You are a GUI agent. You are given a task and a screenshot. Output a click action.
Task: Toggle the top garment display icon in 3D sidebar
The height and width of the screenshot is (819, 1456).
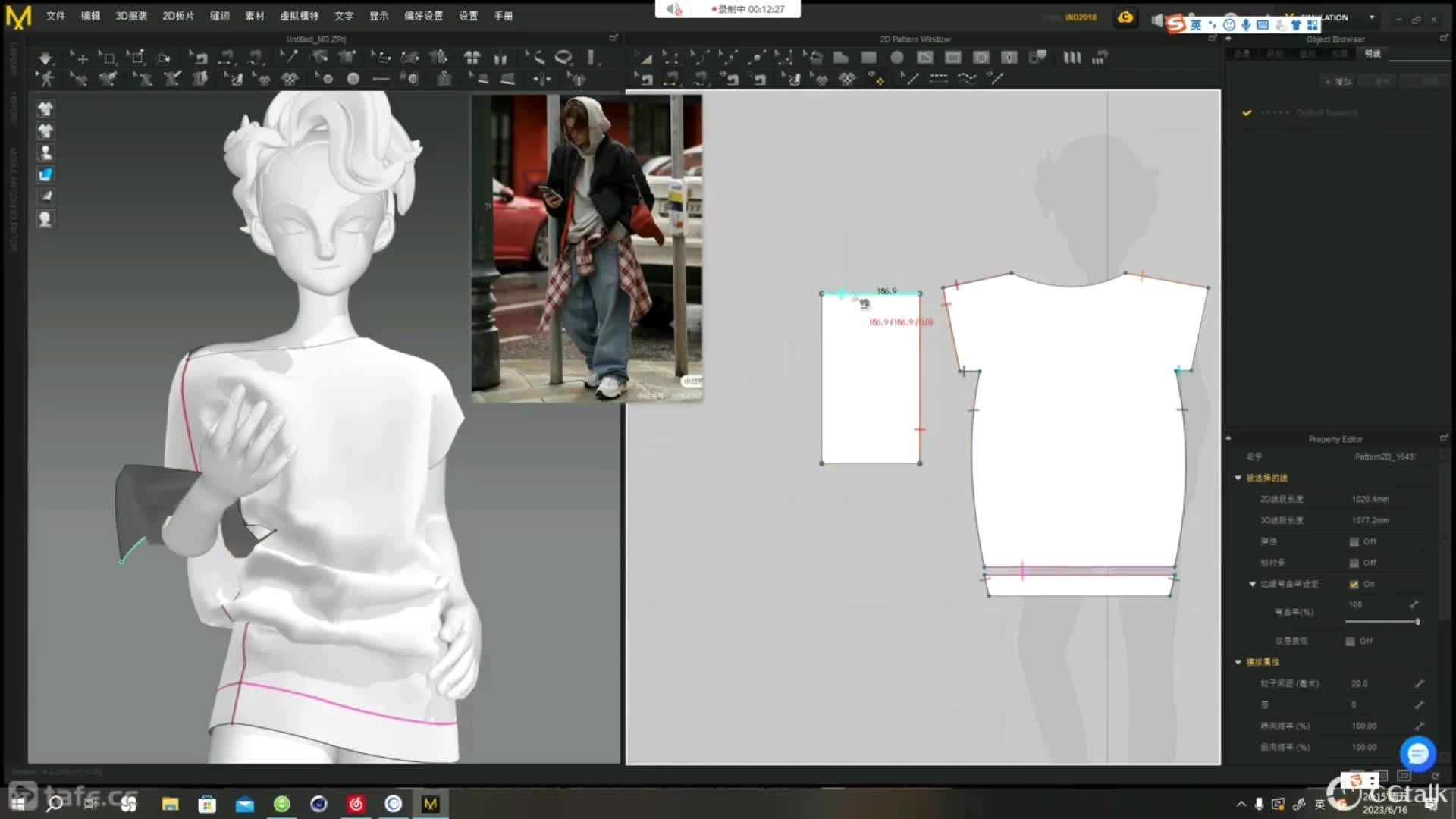[45, 108]
